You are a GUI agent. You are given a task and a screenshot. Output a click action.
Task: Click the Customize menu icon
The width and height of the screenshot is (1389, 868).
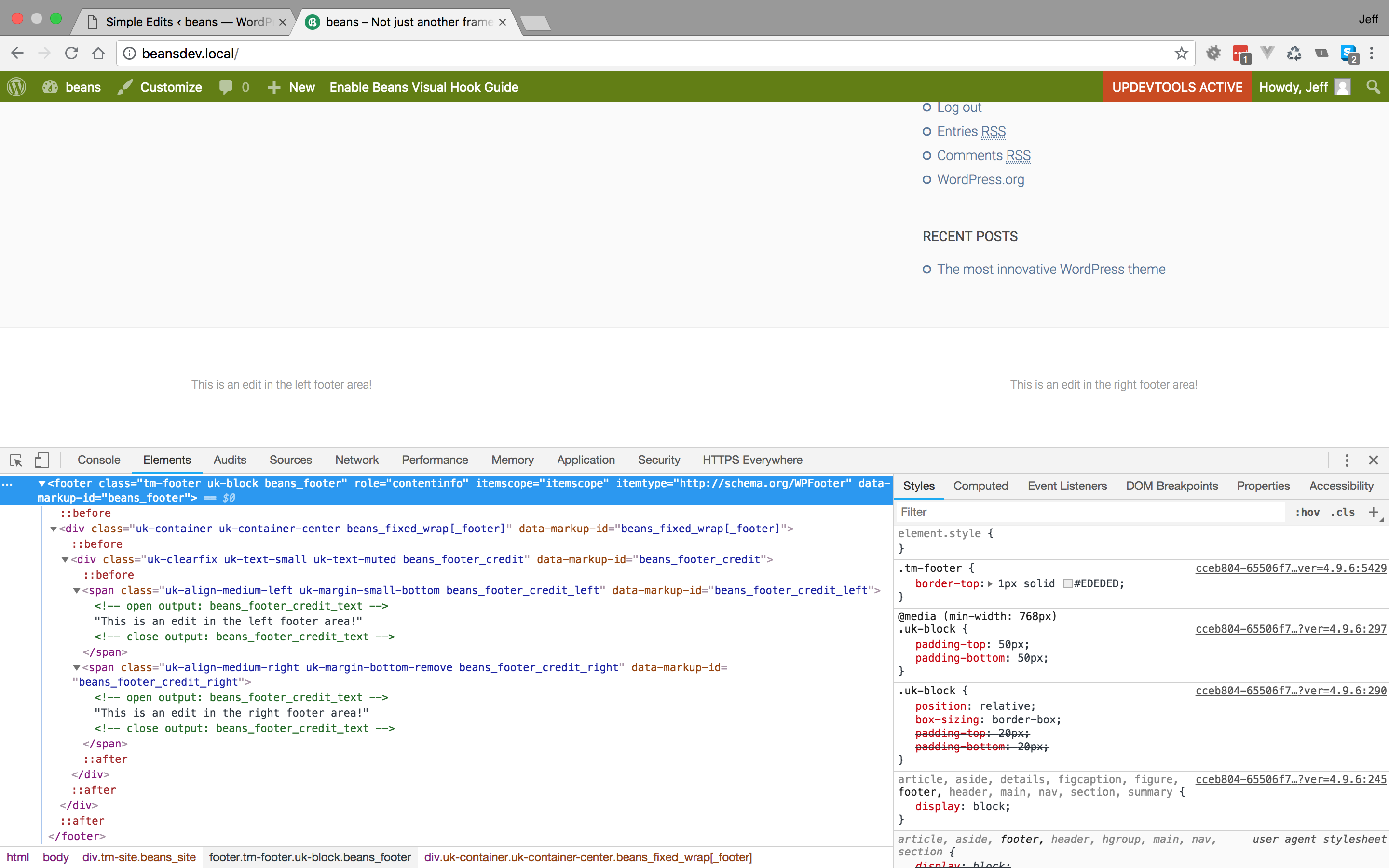[123, 87]
